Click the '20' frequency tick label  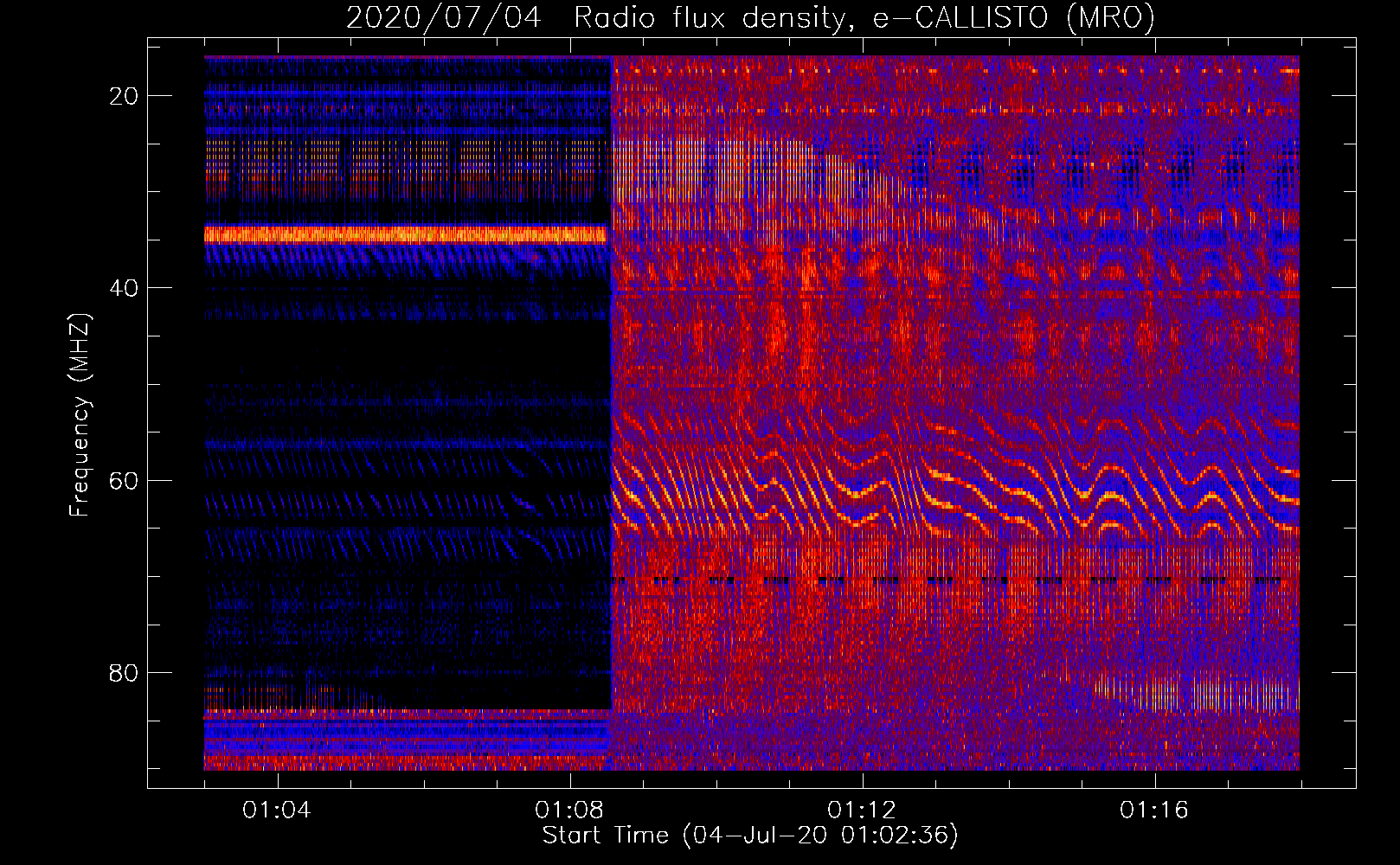pos(124,96)
